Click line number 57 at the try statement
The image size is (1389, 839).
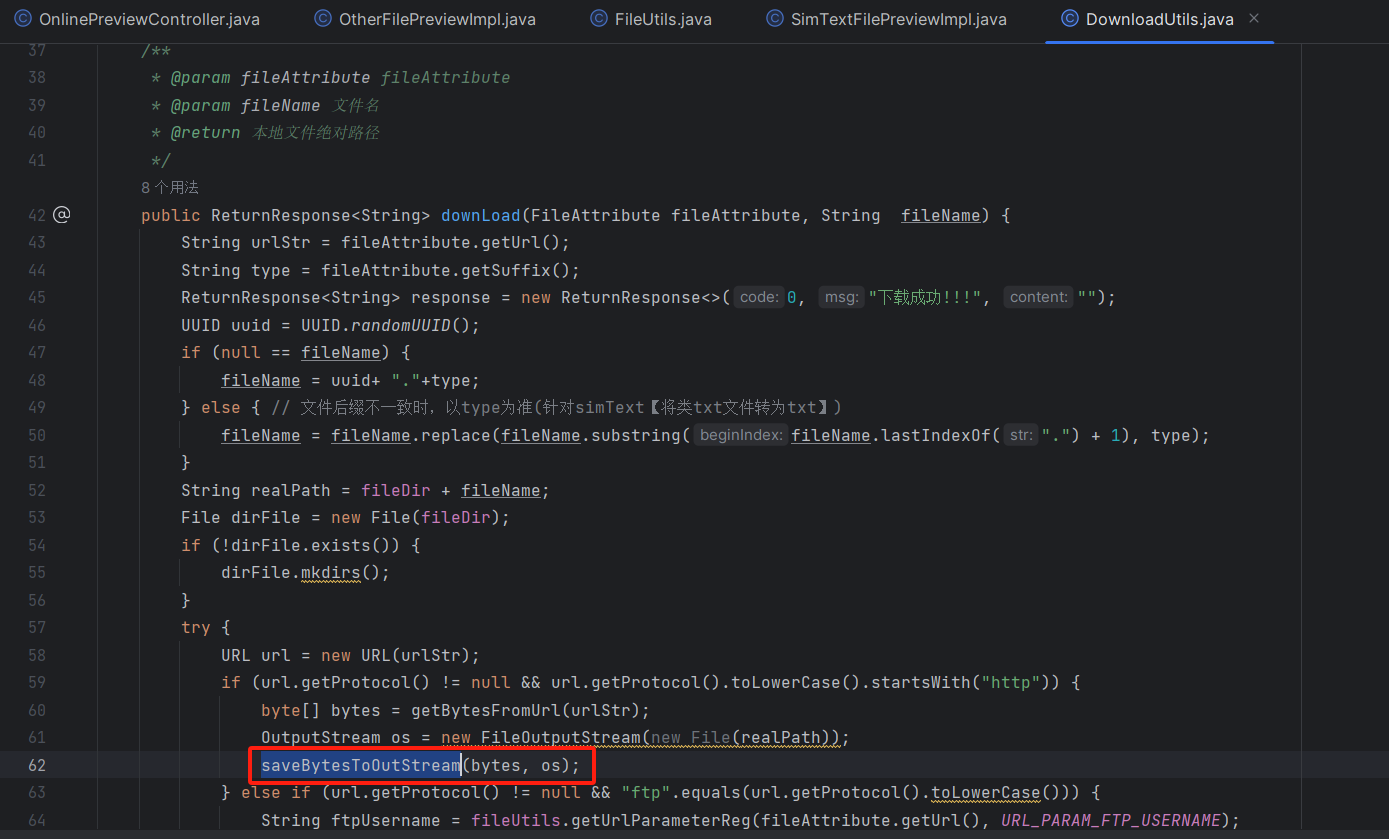click(37, 627)
